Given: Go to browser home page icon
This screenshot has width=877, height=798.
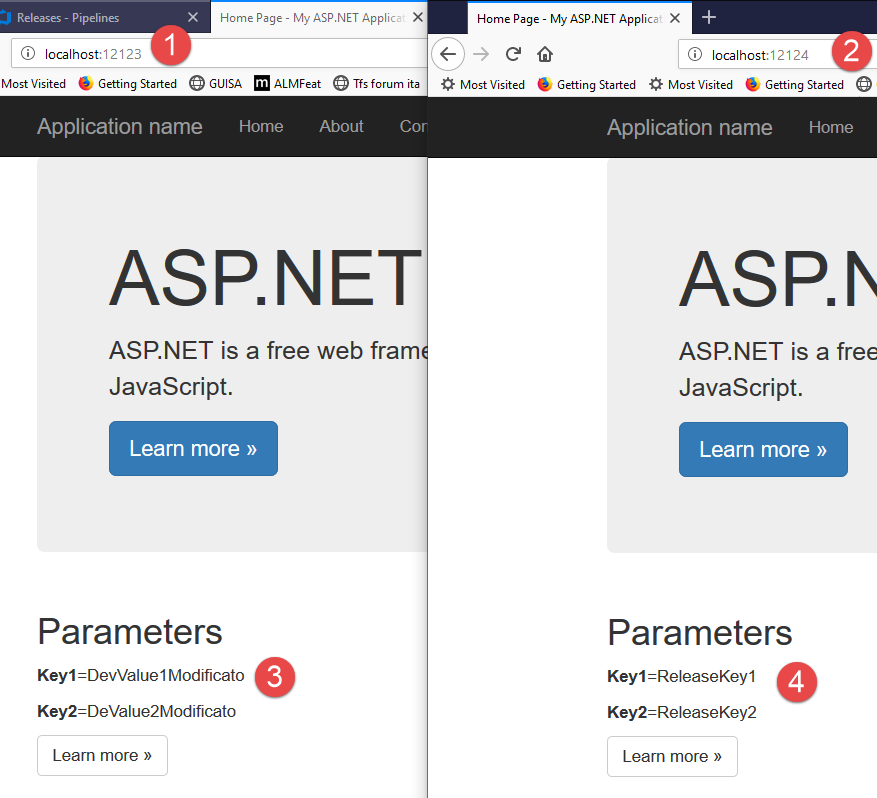Looking at the screenshot, I should point(545,54).
